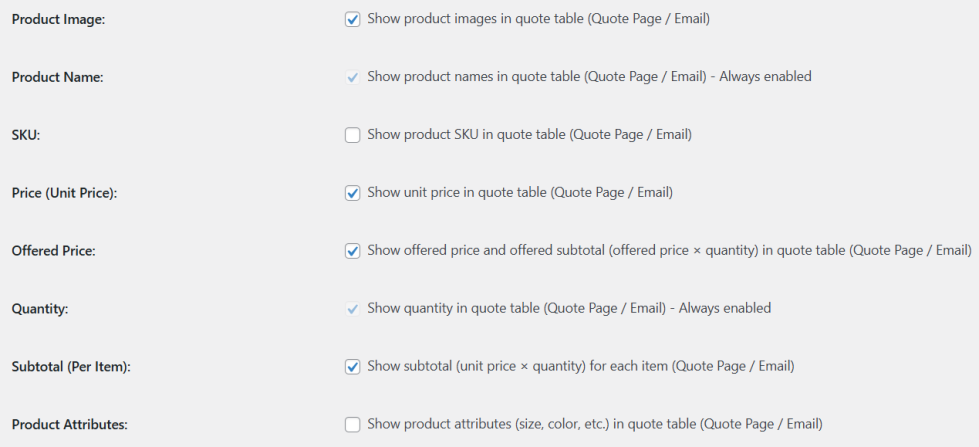Screen dimensions: 979x447
Task: Uncheck the Subtotal (Per Item) checkbox
Action: [x=352, y=367]
